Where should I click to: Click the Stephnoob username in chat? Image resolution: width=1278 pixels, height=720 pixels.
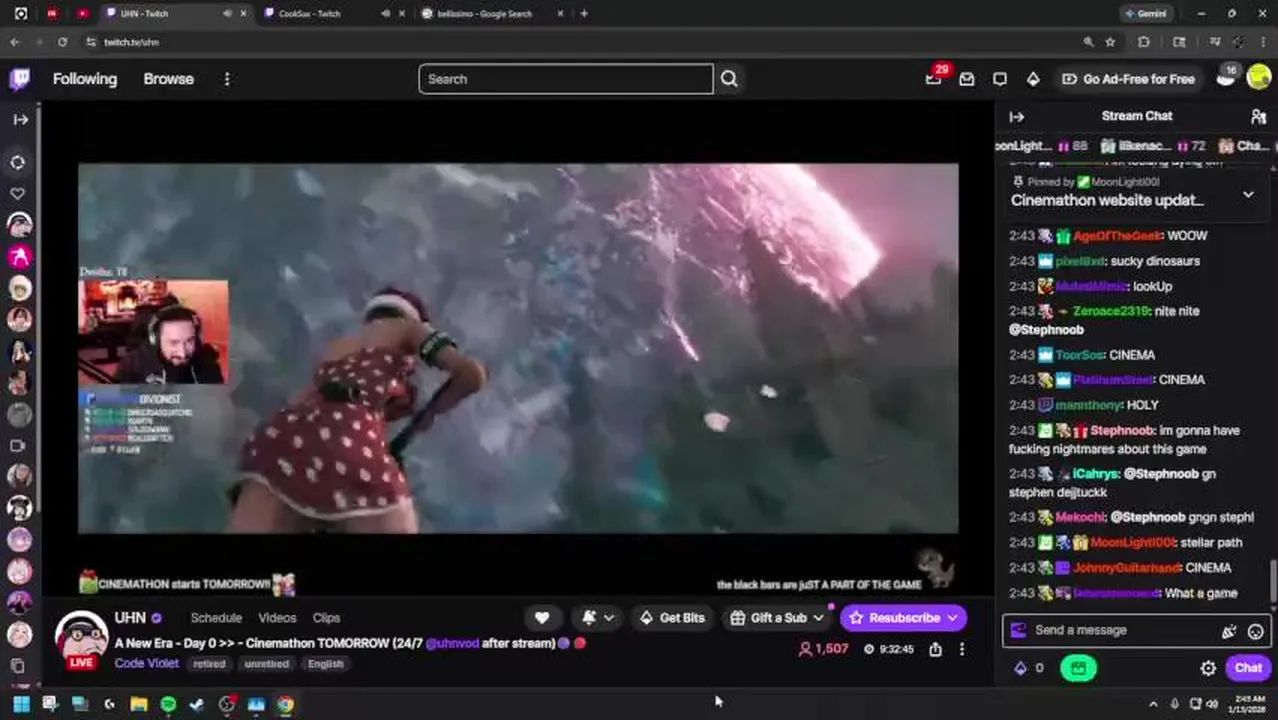(1121, 430)
